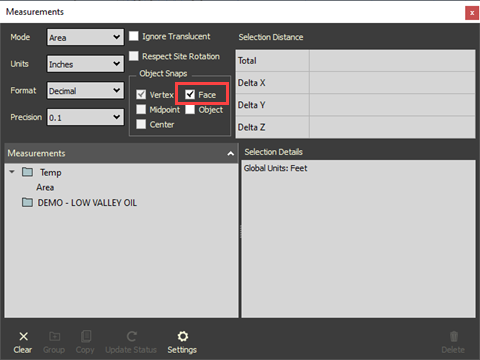
Task: Collapse the Measurements panel chevron
Action: pos(230,154)
